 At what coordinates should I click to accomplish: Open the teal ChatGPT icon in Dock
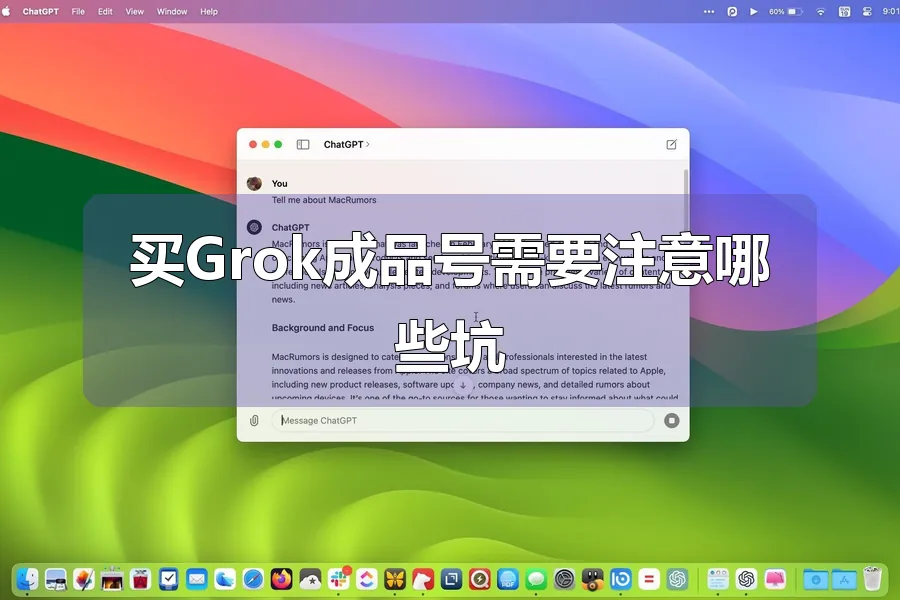click(x=677, y=579)
